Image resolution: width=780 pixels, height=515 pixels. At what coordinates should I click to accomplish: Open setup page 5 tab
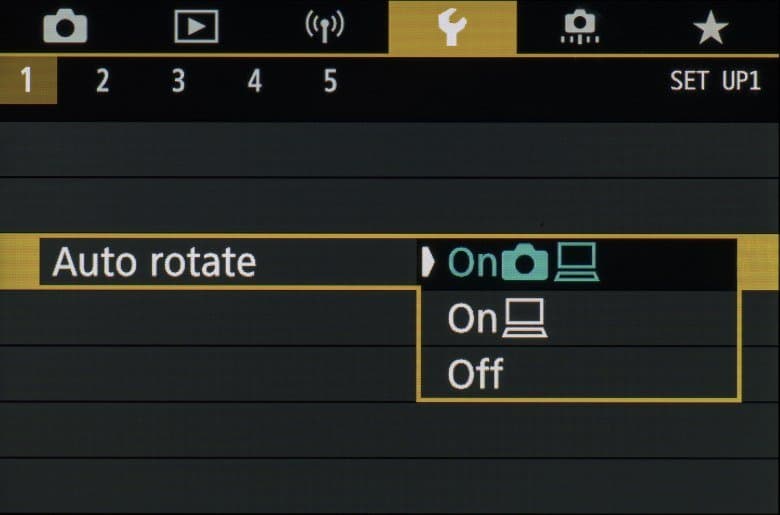tap(330, 81)
